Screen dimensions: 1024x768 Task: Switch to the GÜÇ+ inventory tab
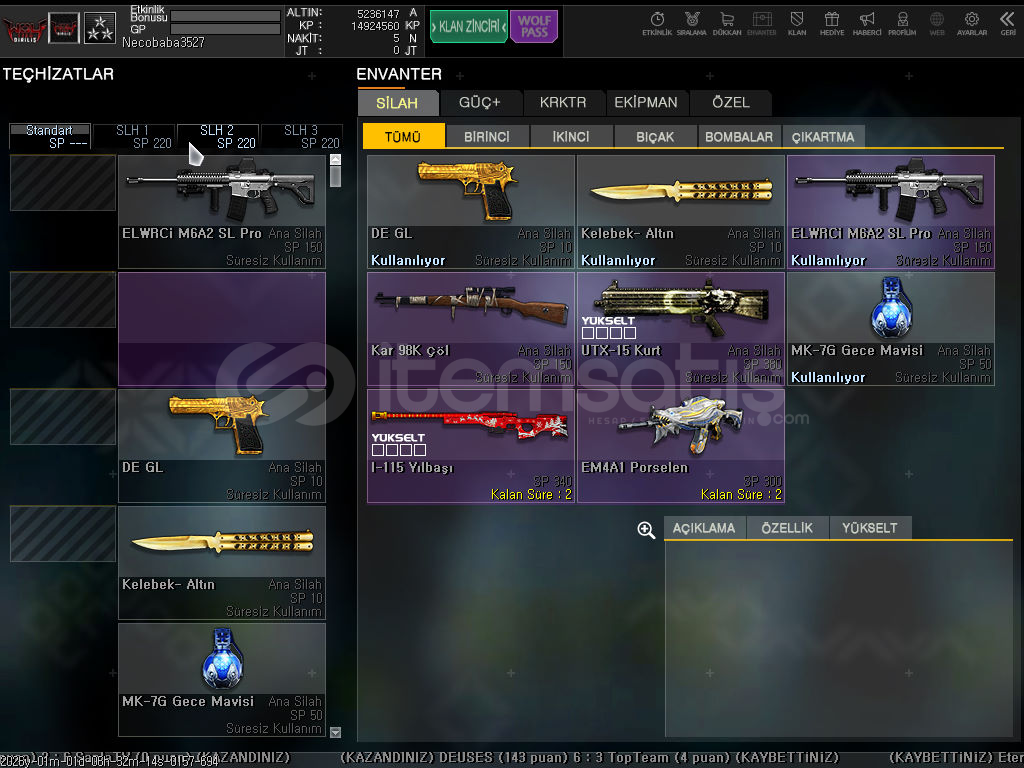[479, 102]
